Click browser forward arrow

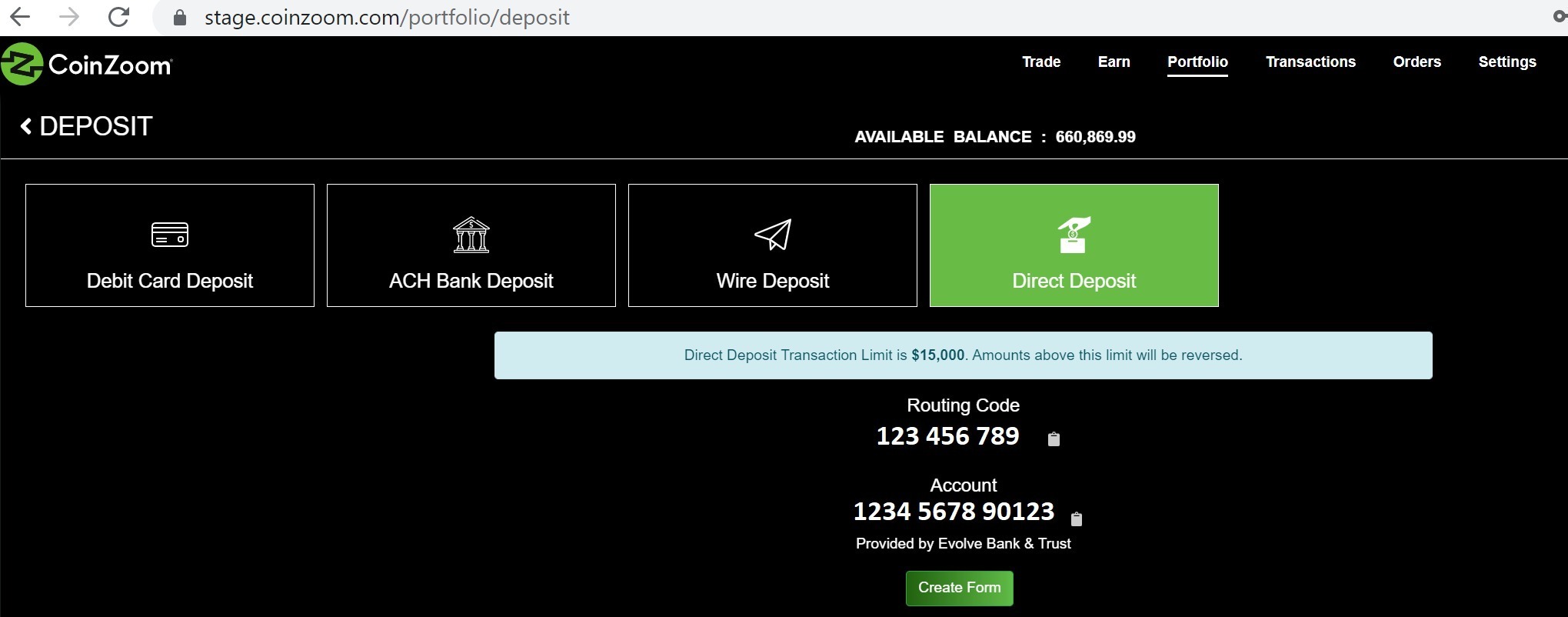pyautogui.click(x=69, y=17)
